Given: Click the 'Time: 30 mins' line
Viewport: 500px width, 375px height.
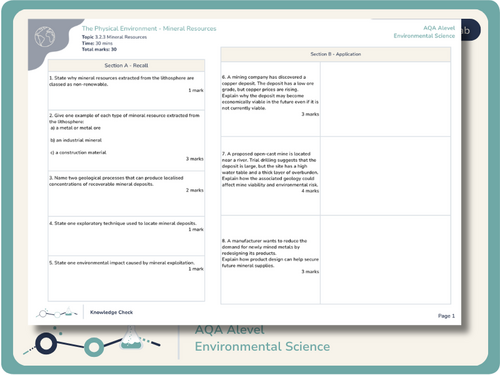Looking at the screenshot, I should [97, 43].
